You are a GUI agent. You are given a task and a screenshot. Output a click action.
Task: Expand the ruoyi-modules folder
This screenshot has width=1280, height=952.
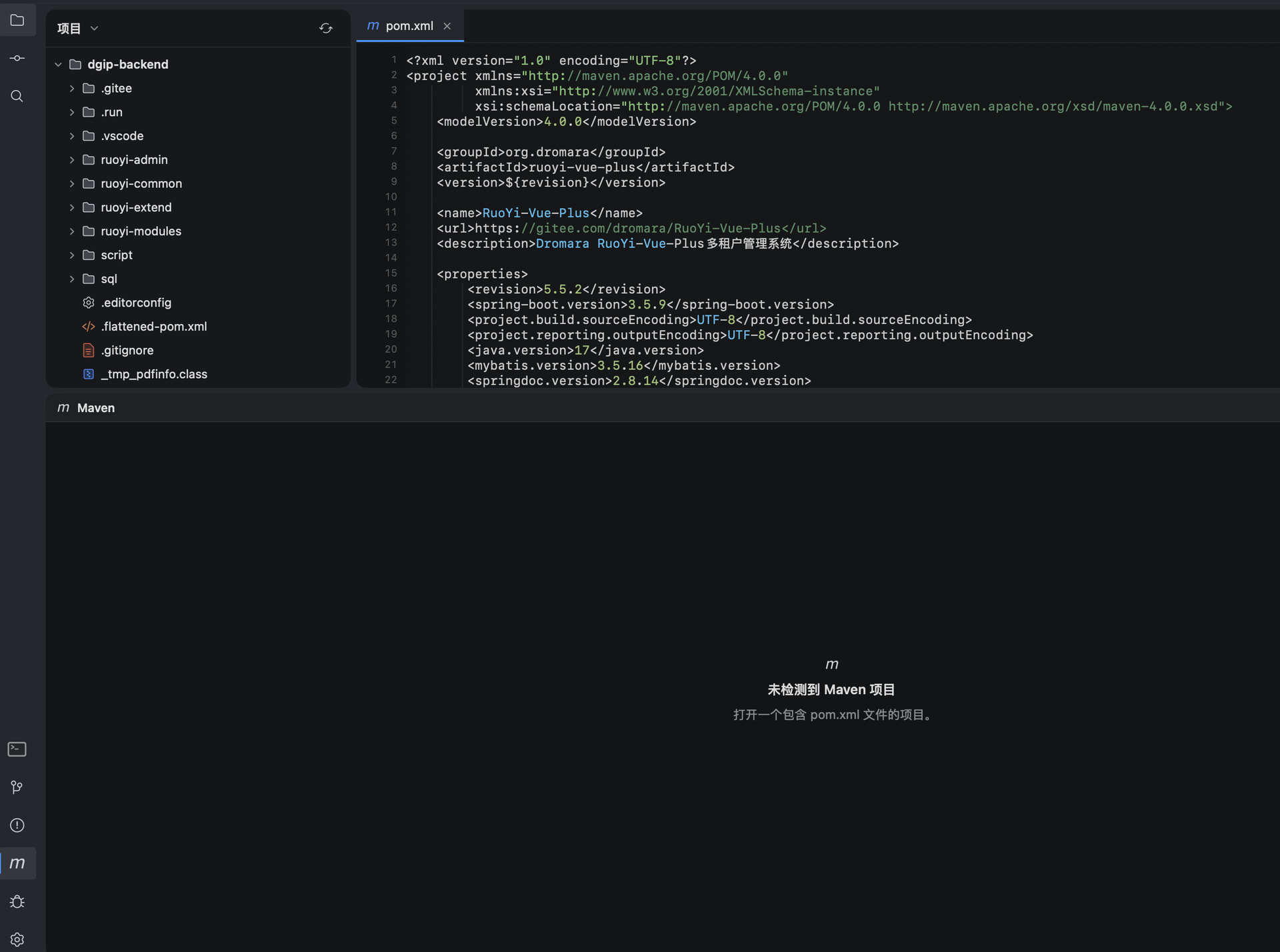(72, 231)
